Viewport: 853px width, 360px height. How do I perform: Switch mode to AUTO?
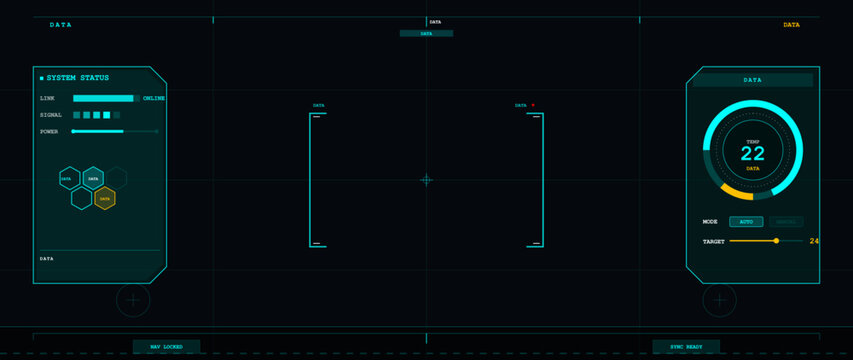pyautogui.click(x=746, y=222)
